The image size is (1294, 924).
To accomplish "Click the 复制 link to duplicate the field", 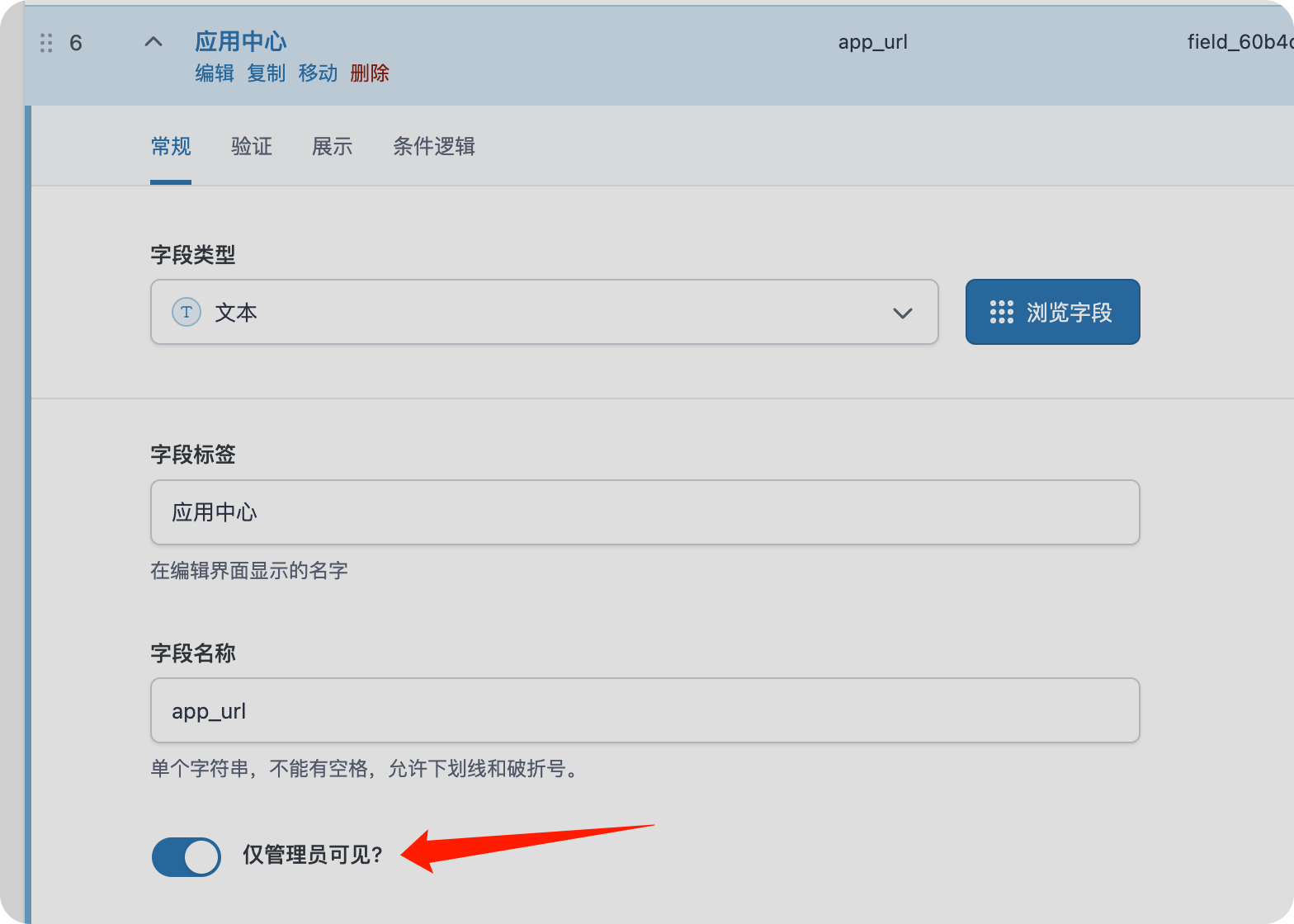I will pyautogui.click(x=266, y=73).
